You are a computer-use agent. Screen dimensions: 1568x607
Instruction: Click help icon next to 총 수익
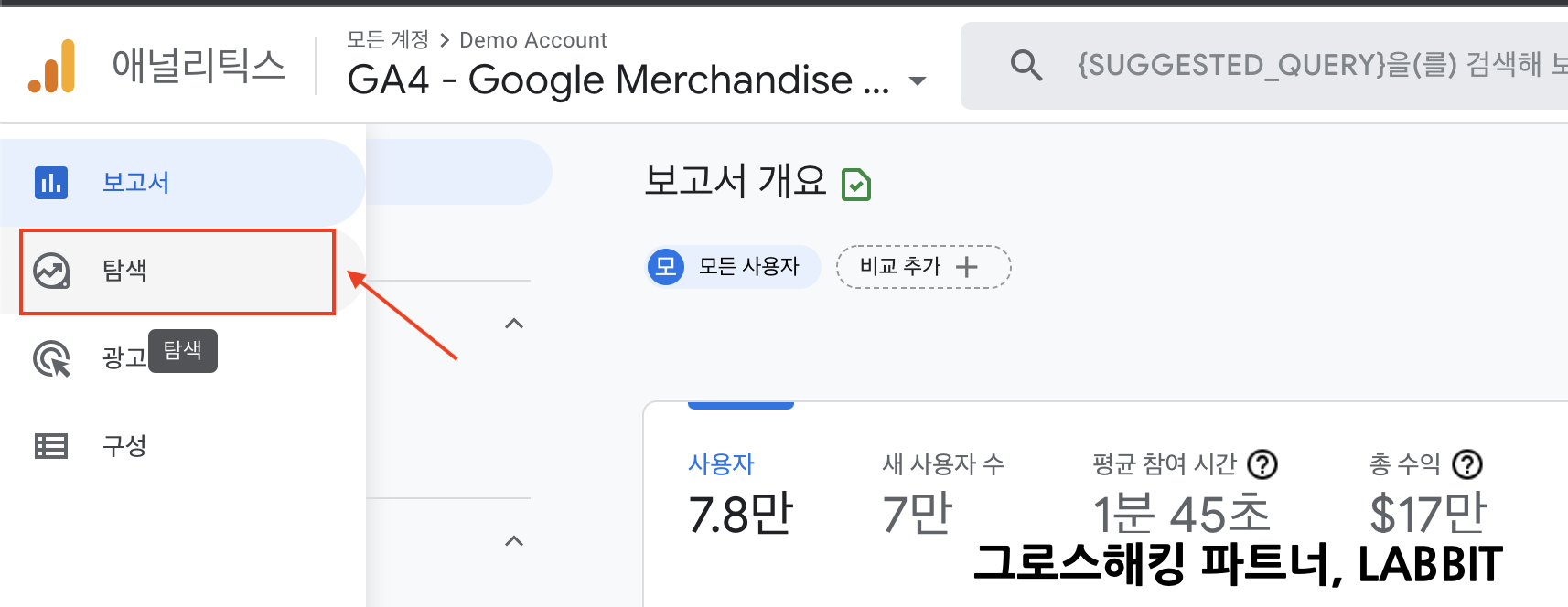(1467, 465)
